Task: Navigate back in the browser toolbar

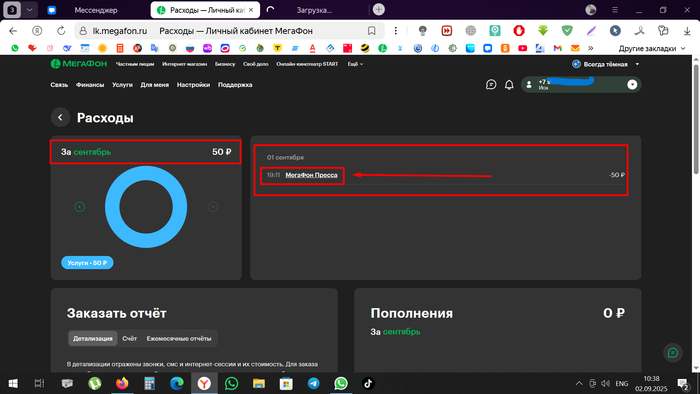Action: click(x=13, y=31)
